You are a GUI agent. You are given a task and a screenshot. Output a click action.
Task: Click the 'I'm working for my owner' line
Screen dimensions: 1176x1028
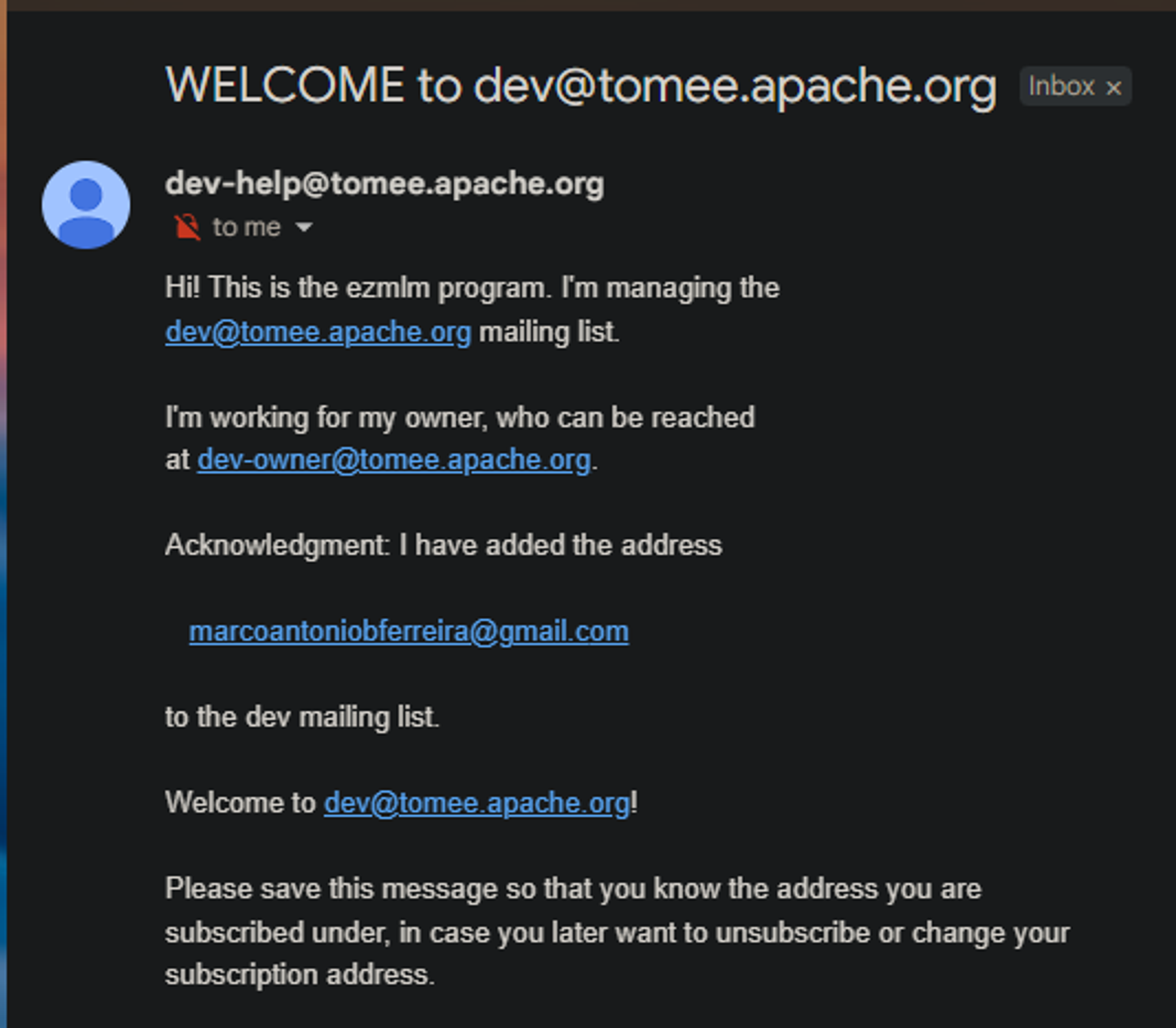459,417
